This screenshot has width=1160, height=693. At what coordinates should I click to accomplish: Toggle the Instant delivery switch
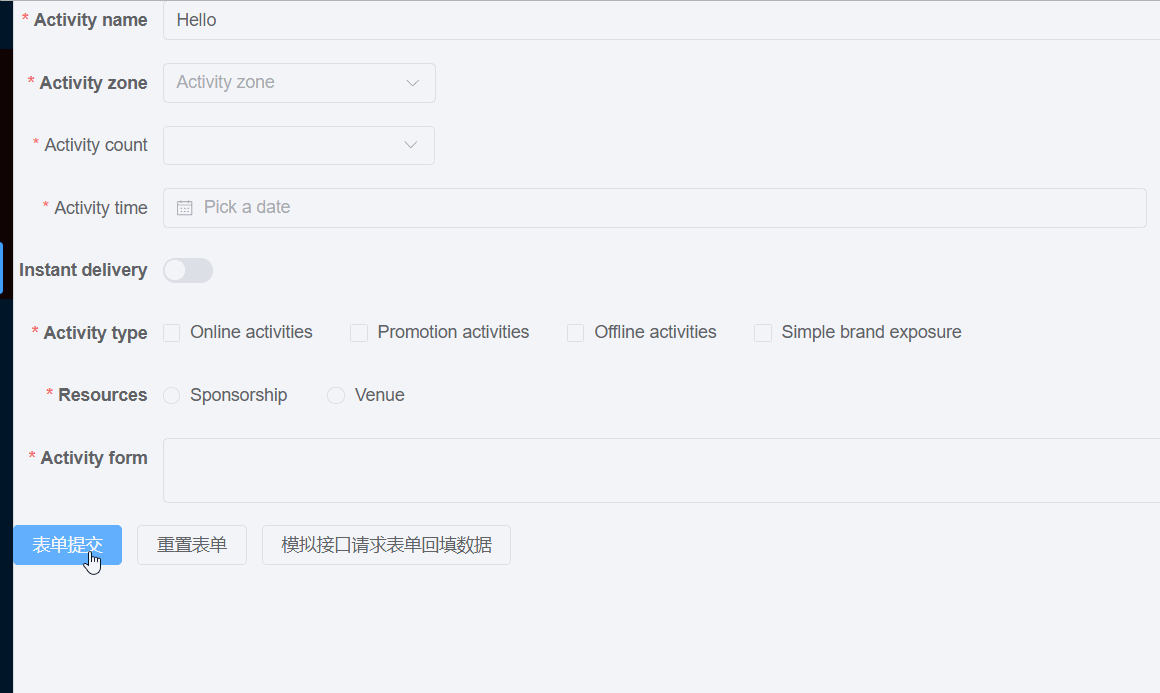coord(188,270)
